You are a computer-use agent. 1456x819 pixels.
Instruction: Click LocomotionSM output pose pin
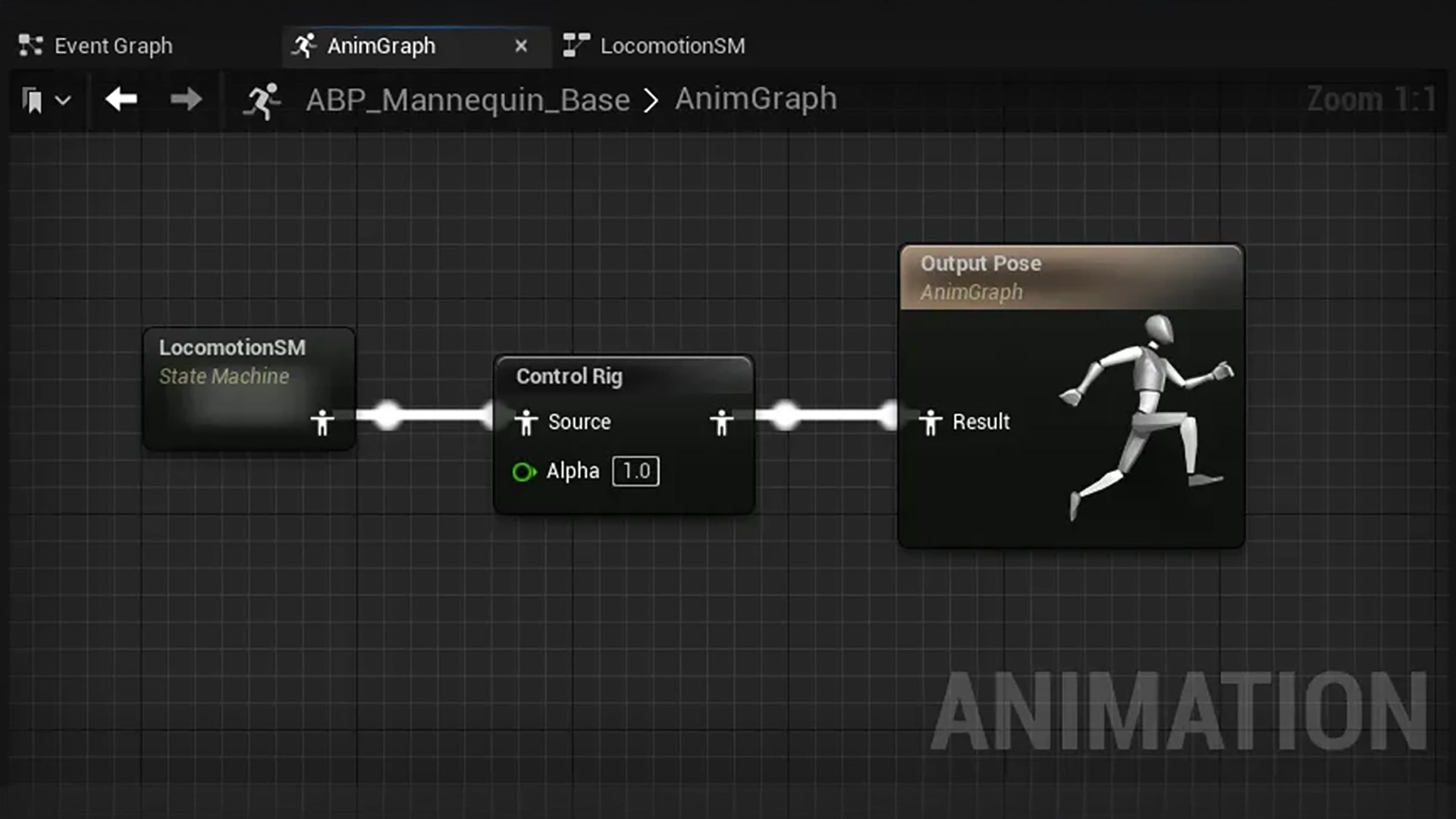(322, 422)
